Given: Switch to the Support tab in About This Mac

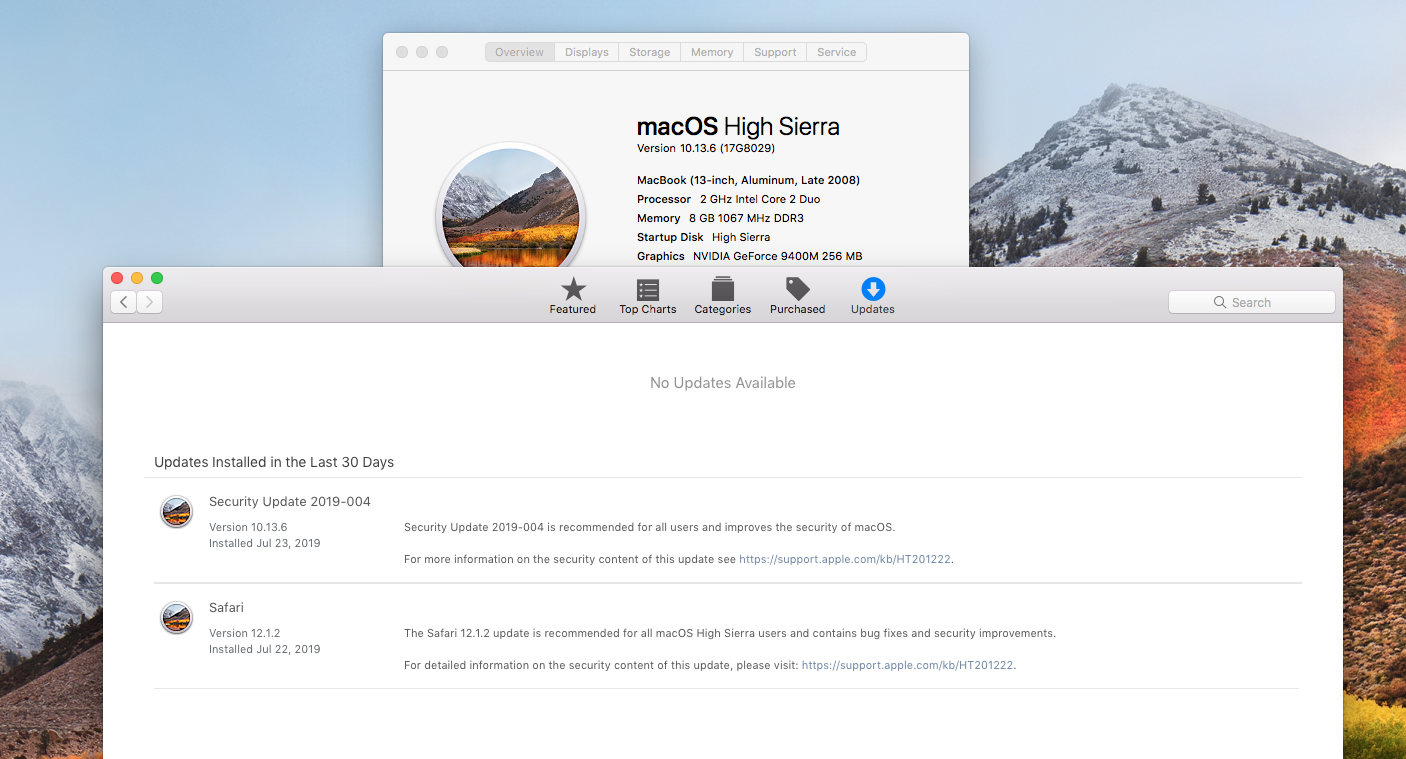Looking at the screenshot, I should (776, 52).
